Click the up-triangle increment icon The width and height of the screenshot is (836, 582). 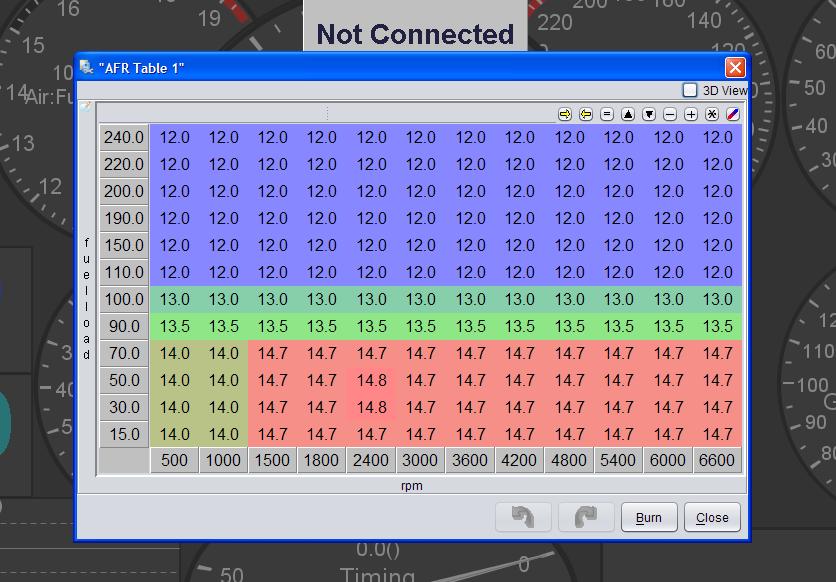click(628, 114)
